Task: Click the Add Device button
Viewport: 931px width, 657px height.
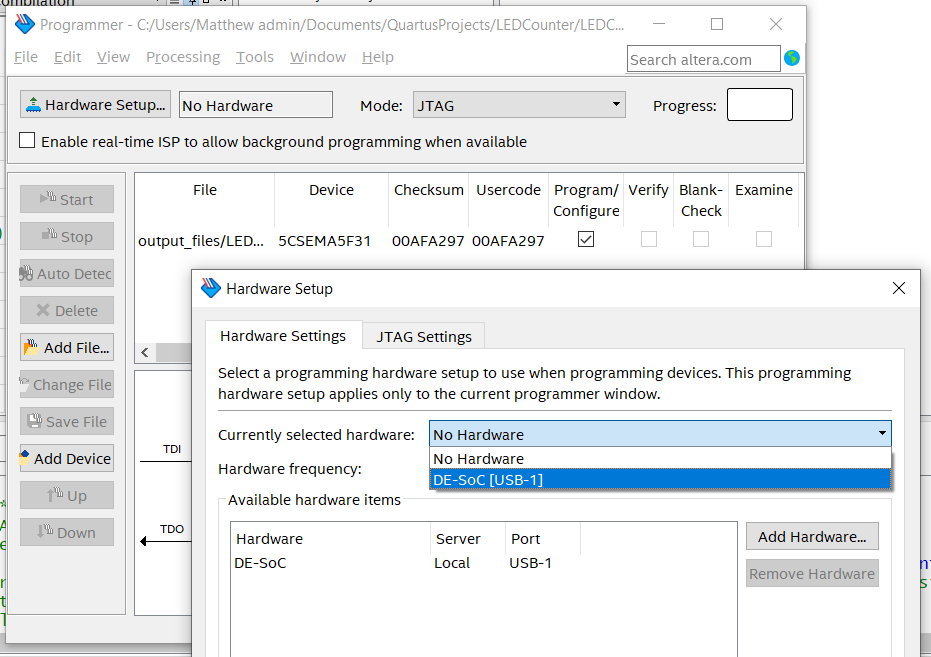Action: (x=66, y=458)
